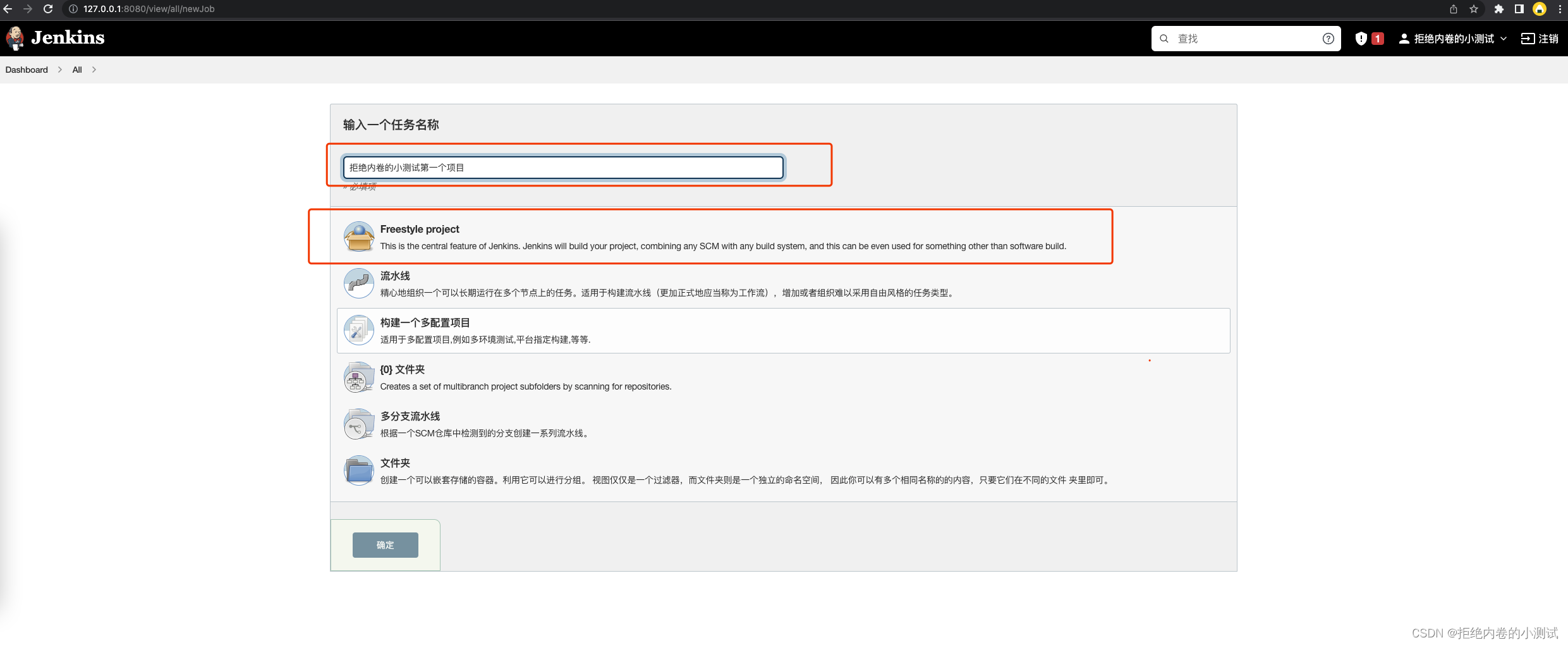
Task: Go back using browser back arrow
Action: [8, 9]
